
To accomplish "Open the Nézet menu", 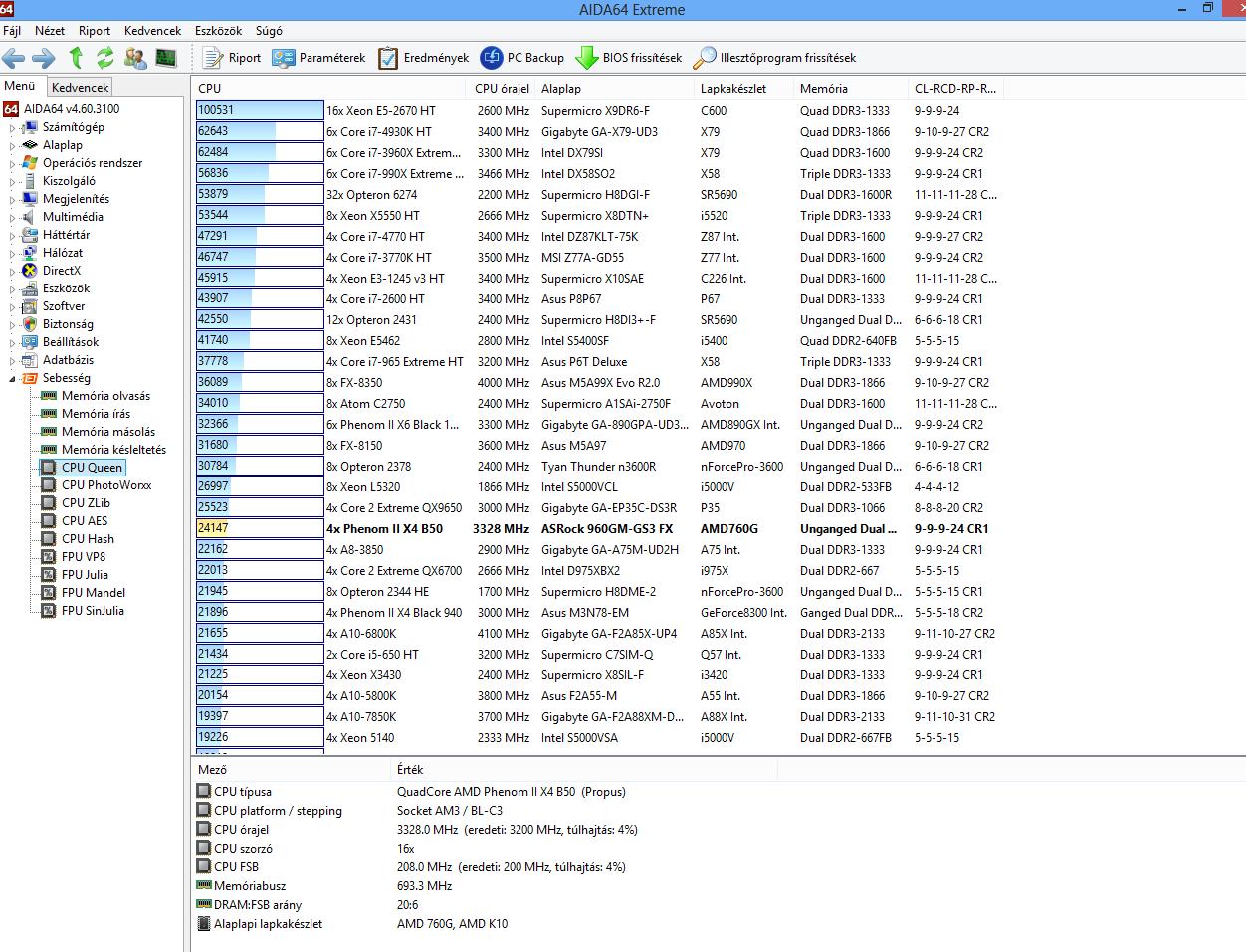I will click(50, 31).
